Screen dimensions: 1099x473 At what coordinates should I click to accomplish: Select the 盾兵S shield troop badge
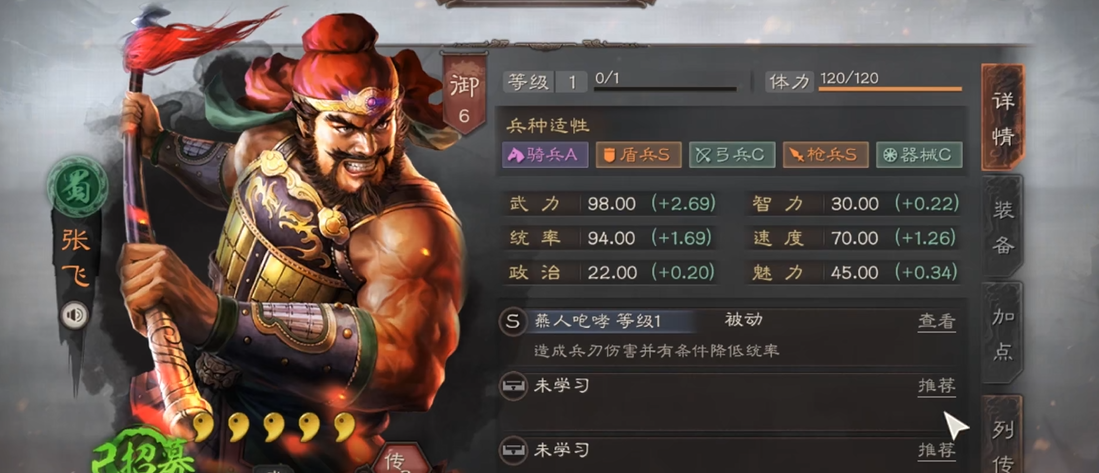[x=639, y=155]
